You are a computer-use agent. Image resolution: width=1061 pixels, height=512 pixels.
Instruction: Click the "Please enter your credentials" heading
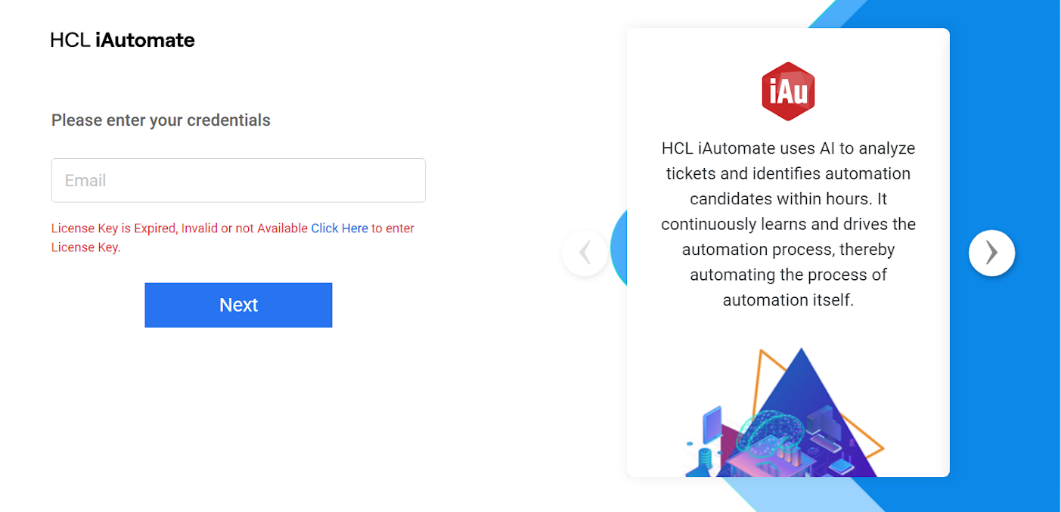click(161, 121)
